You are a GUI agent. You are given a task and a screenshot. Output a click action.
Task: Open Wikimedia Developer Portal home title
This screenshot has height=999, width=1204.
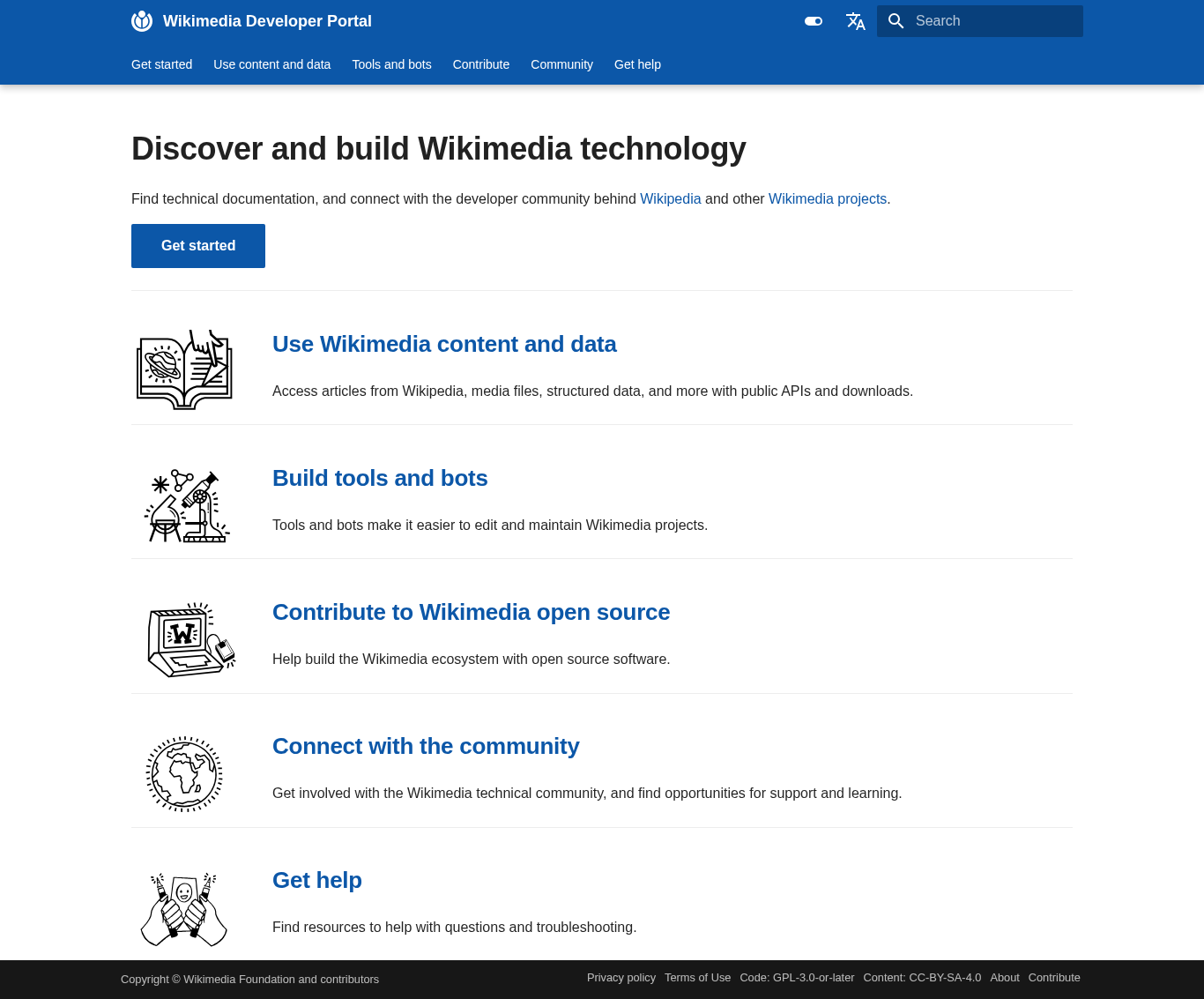[267, 21]
